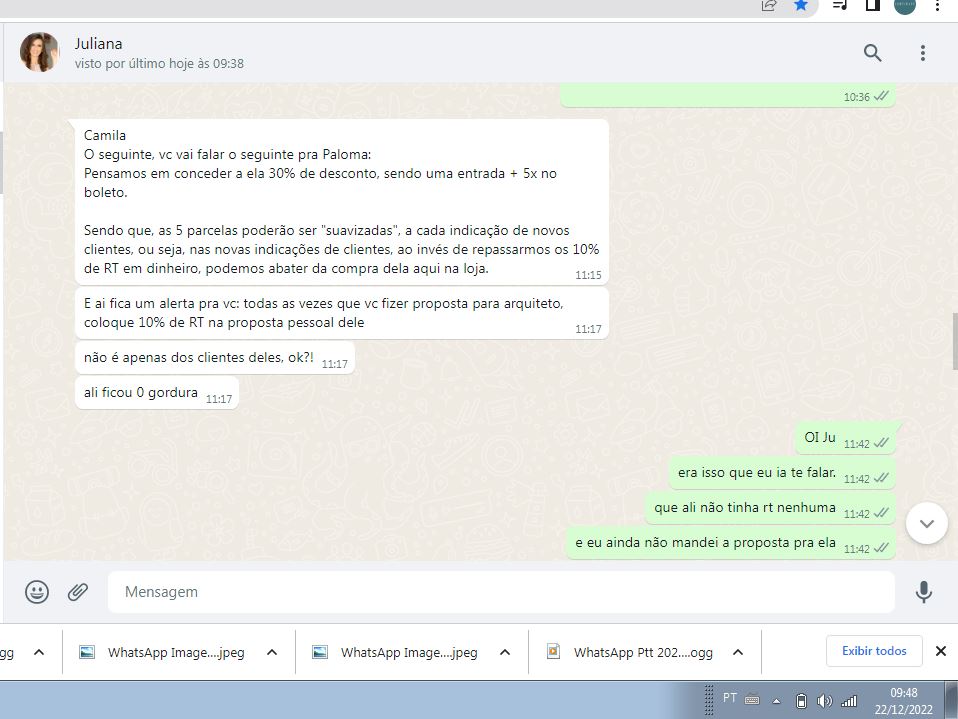Click the message 'ali ficou 0 gordura'
958x719 pixels.
point(157,393)
